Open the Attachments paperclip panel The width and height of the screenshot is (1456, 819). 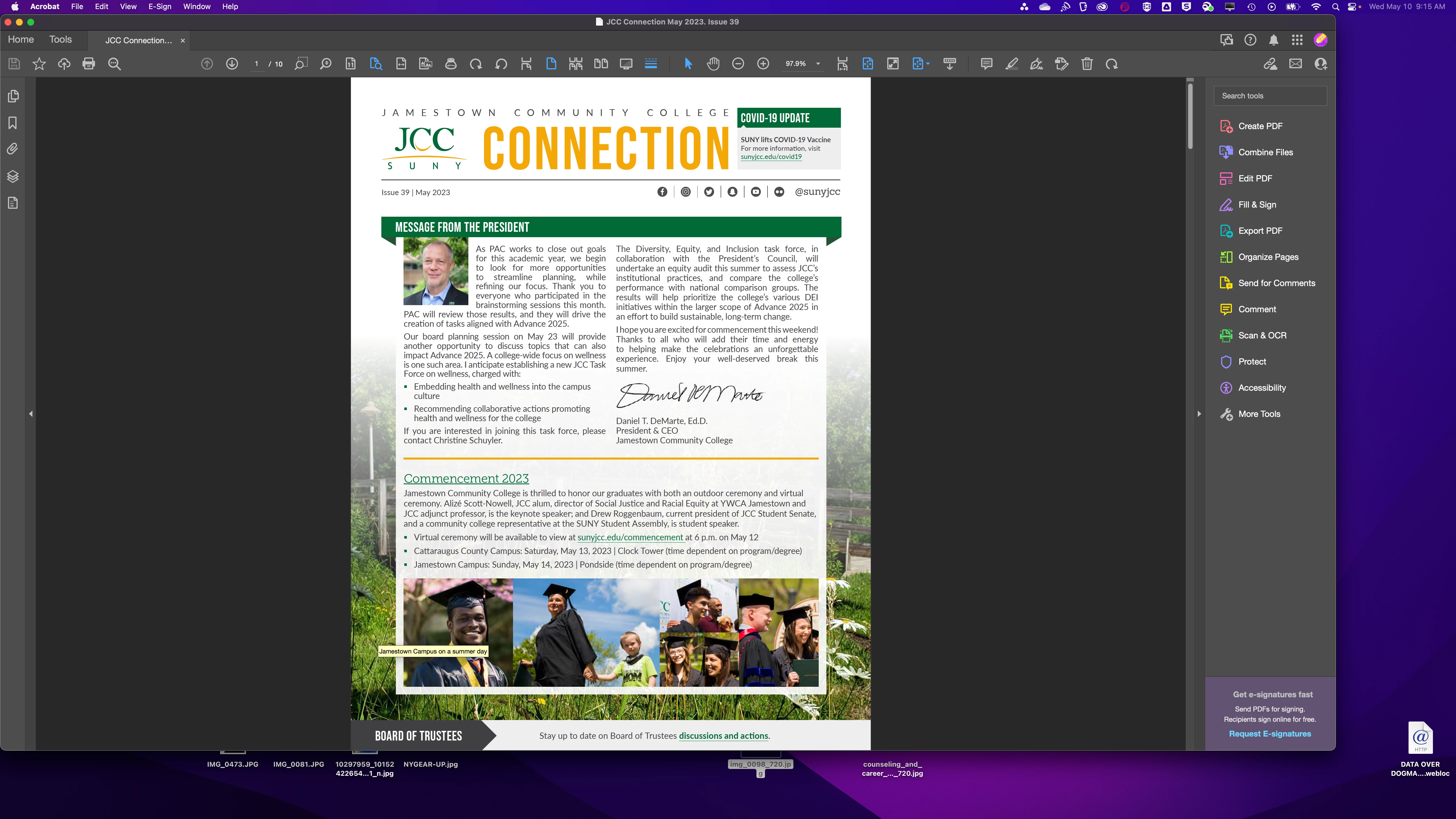(x=13, y=149)
